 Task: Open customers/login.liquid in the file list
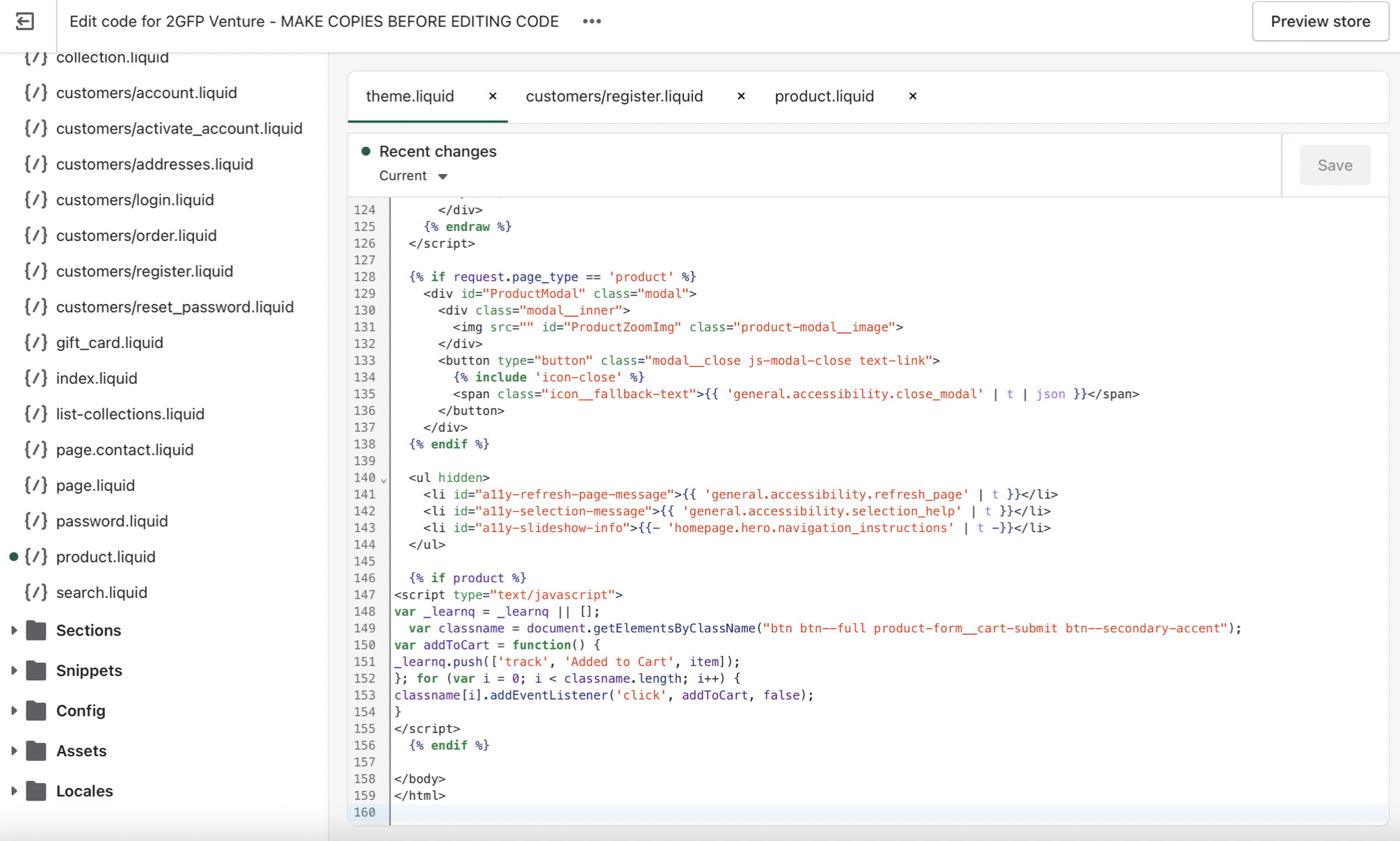pos(135,200)
